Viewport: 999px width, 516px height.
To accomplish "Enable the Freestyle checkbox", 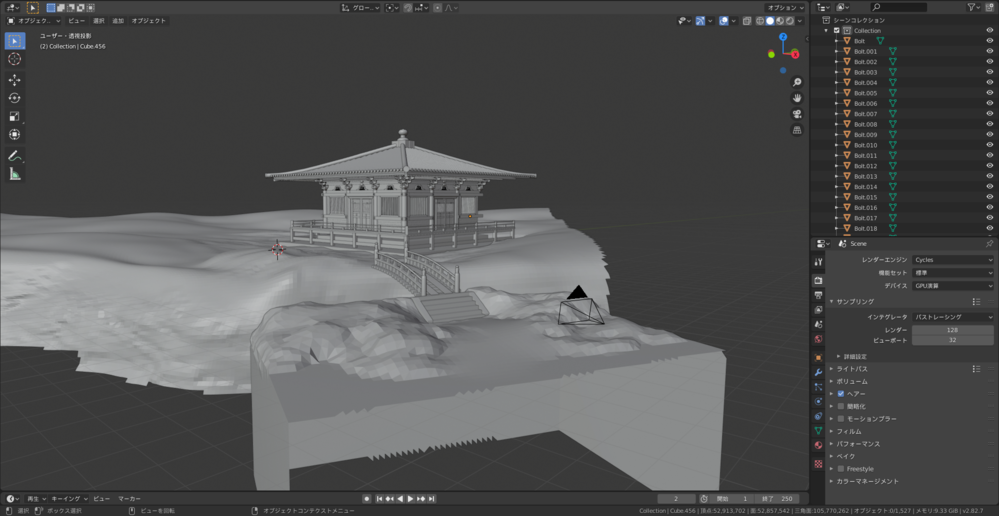I will (841, 469).
